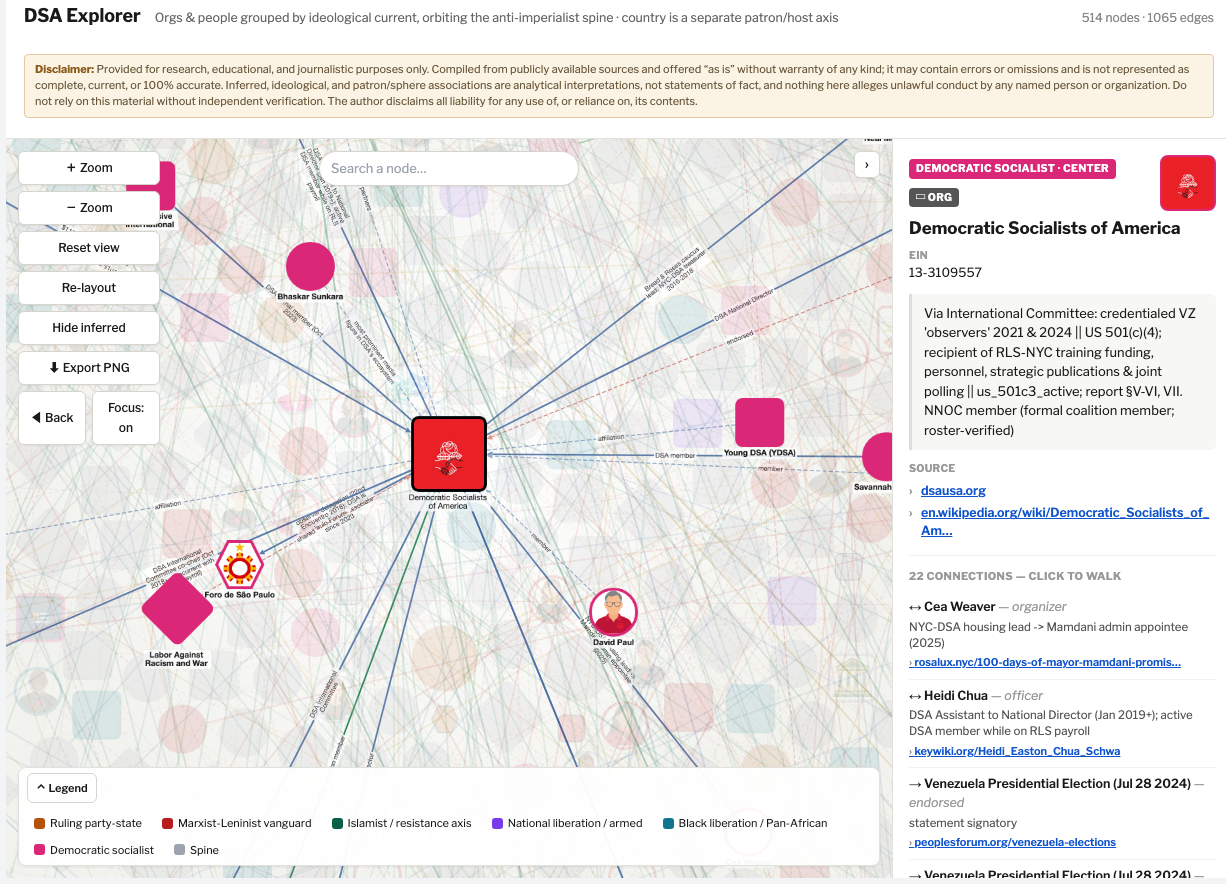Click the Marxist-Leninist vanguard legend swatch
Screen dimensions: 1226x884
coord(167,823)
